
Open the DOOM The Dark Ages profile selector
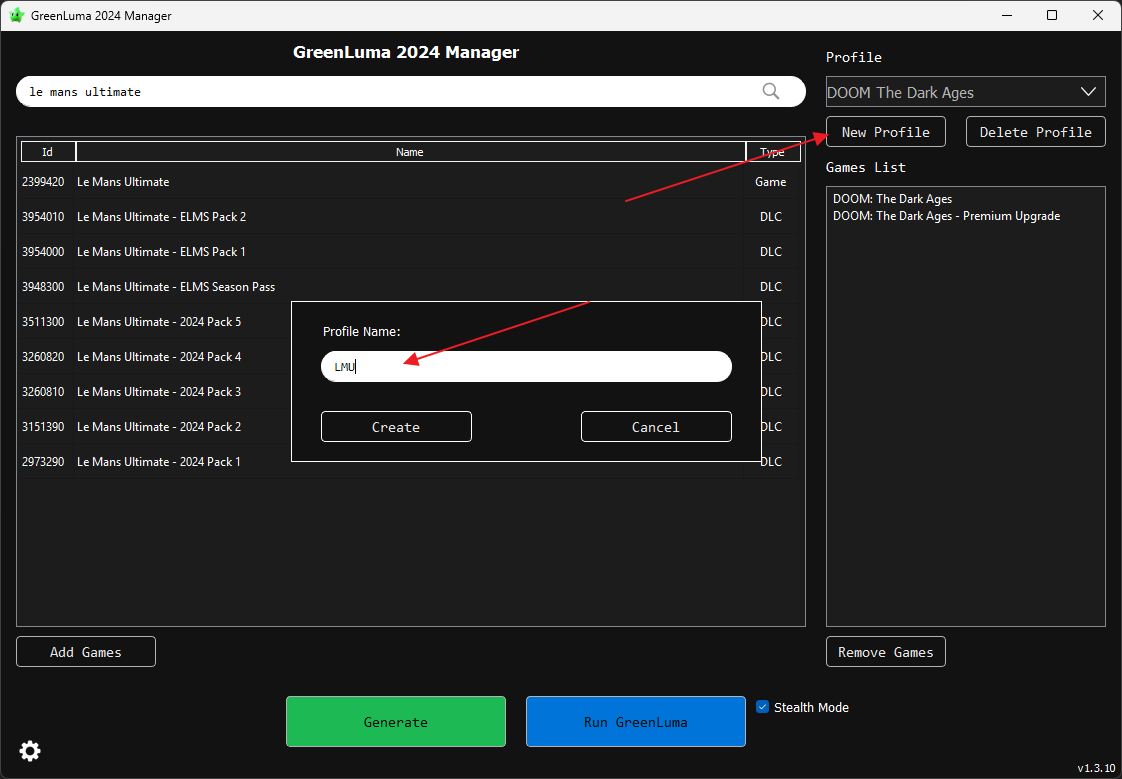(950, 92)
